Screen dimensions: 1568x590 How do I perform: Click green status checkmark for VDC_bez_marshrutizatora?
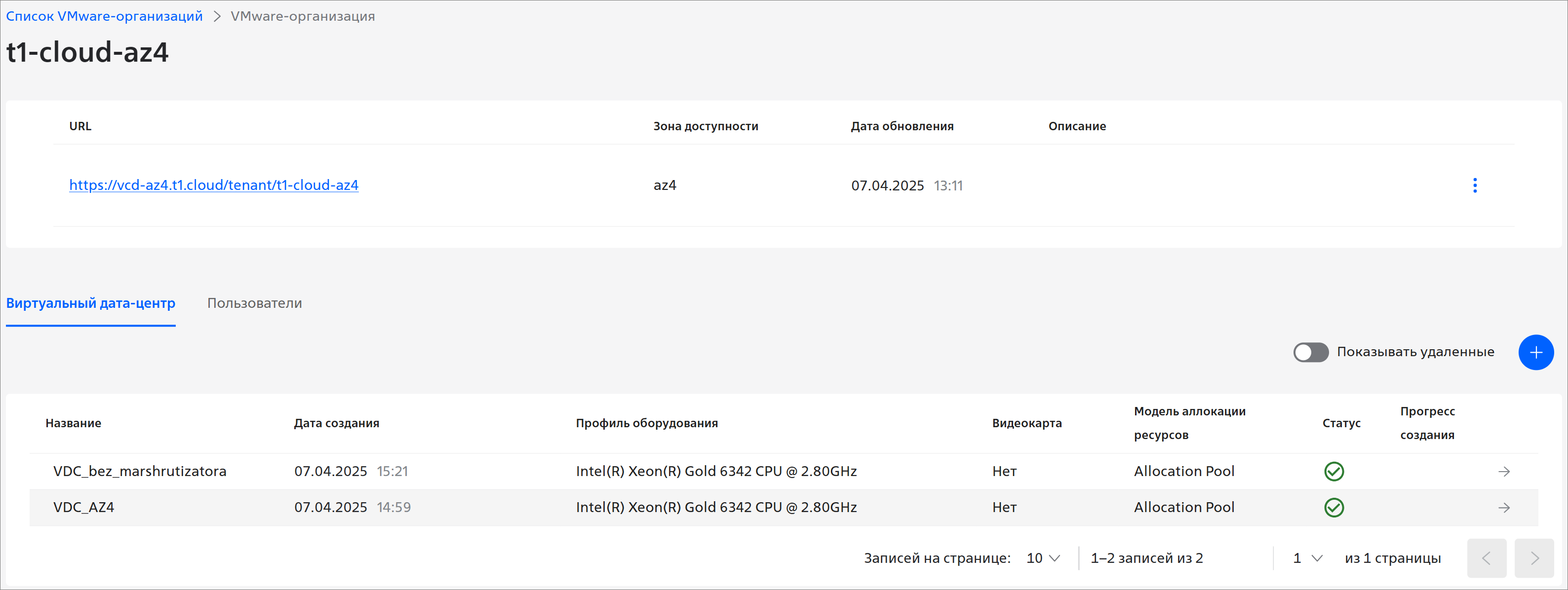pyautogui.click(x=1333, y=472)
